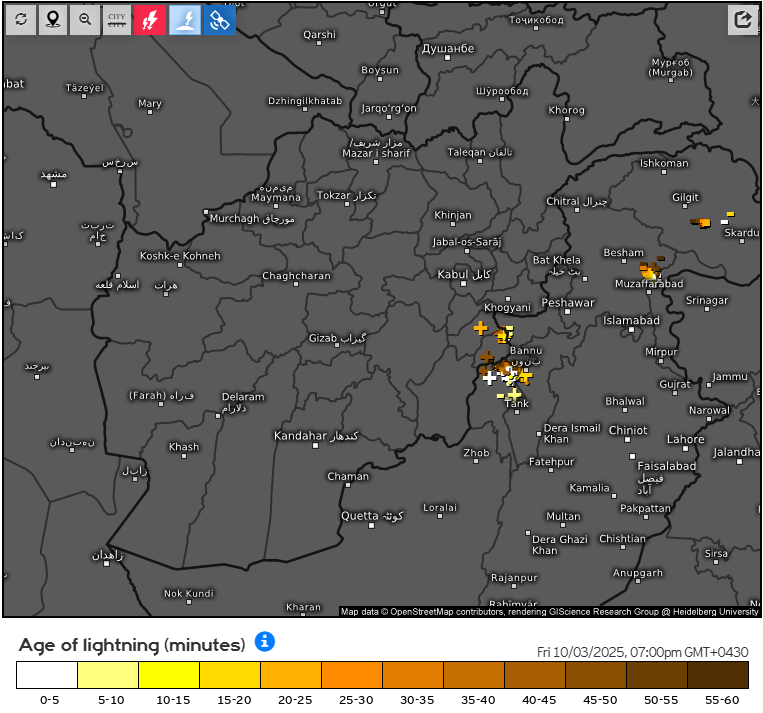763x713 pixels.
Task: Click the lightning marker near Muzaffarabad
Action: click(x=650, y=270)
